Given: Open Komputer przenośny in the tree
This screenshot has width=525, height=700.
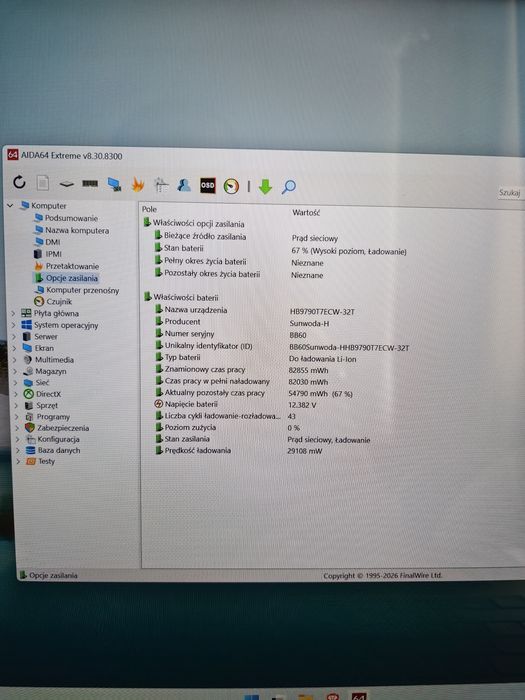Looking at the screenshot, I should [x=77, y=290].
